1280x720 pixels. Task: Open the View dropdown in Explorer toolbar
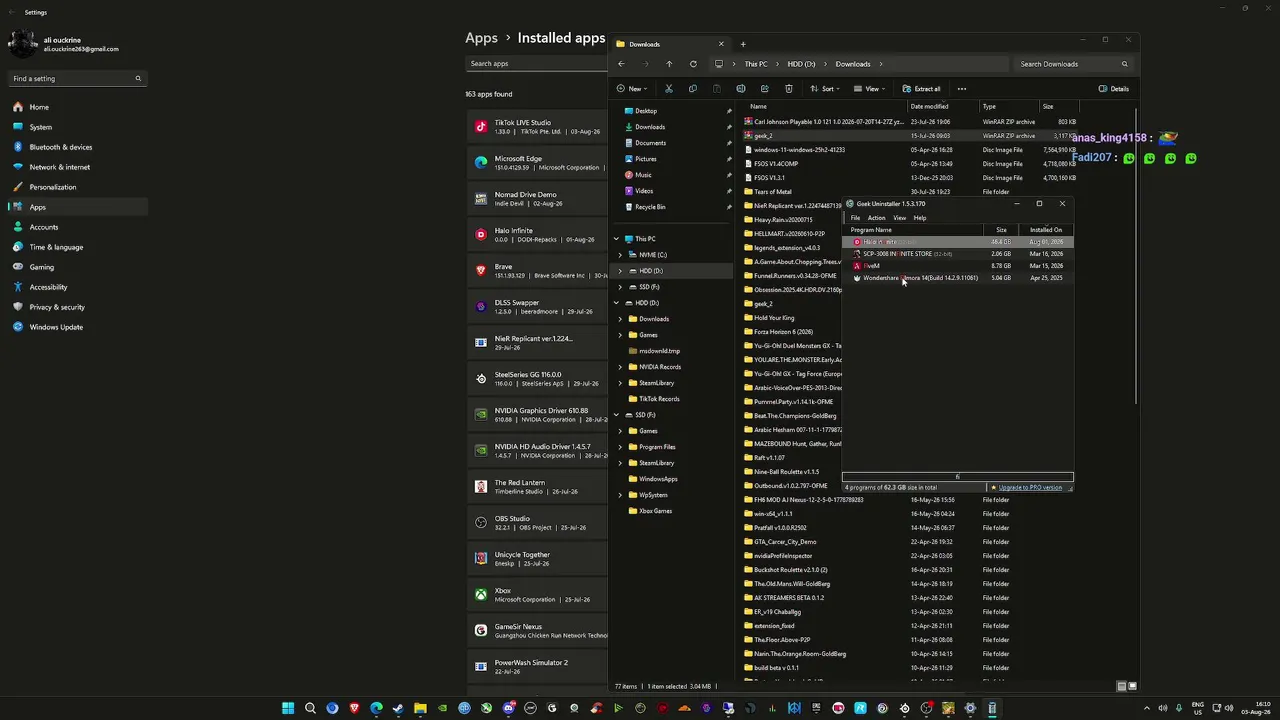[x=869, y=89]
